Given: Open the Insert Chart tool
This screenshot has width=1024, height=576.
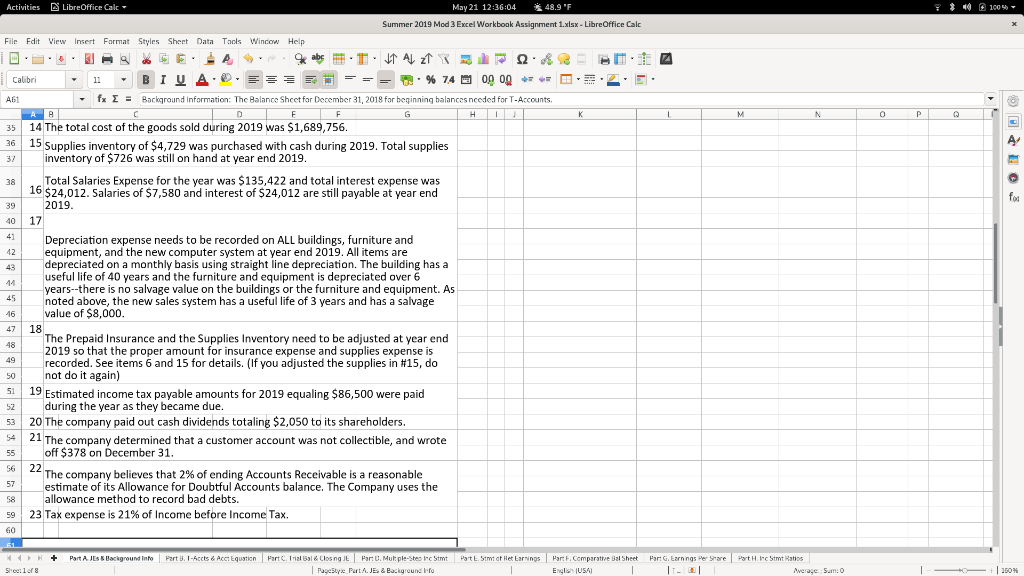Looking at the screenshot, I should pos(483,59).
